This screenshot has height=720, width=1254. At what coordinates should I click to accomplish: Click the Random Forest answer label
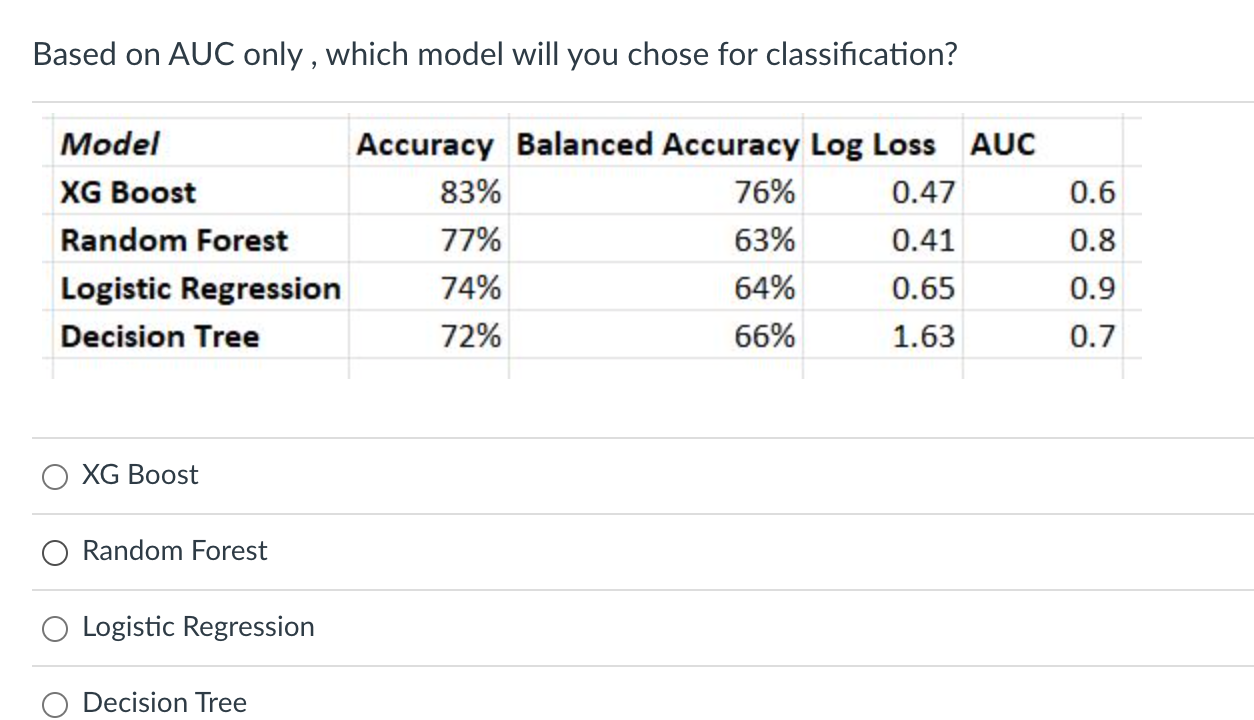point(174,551)
